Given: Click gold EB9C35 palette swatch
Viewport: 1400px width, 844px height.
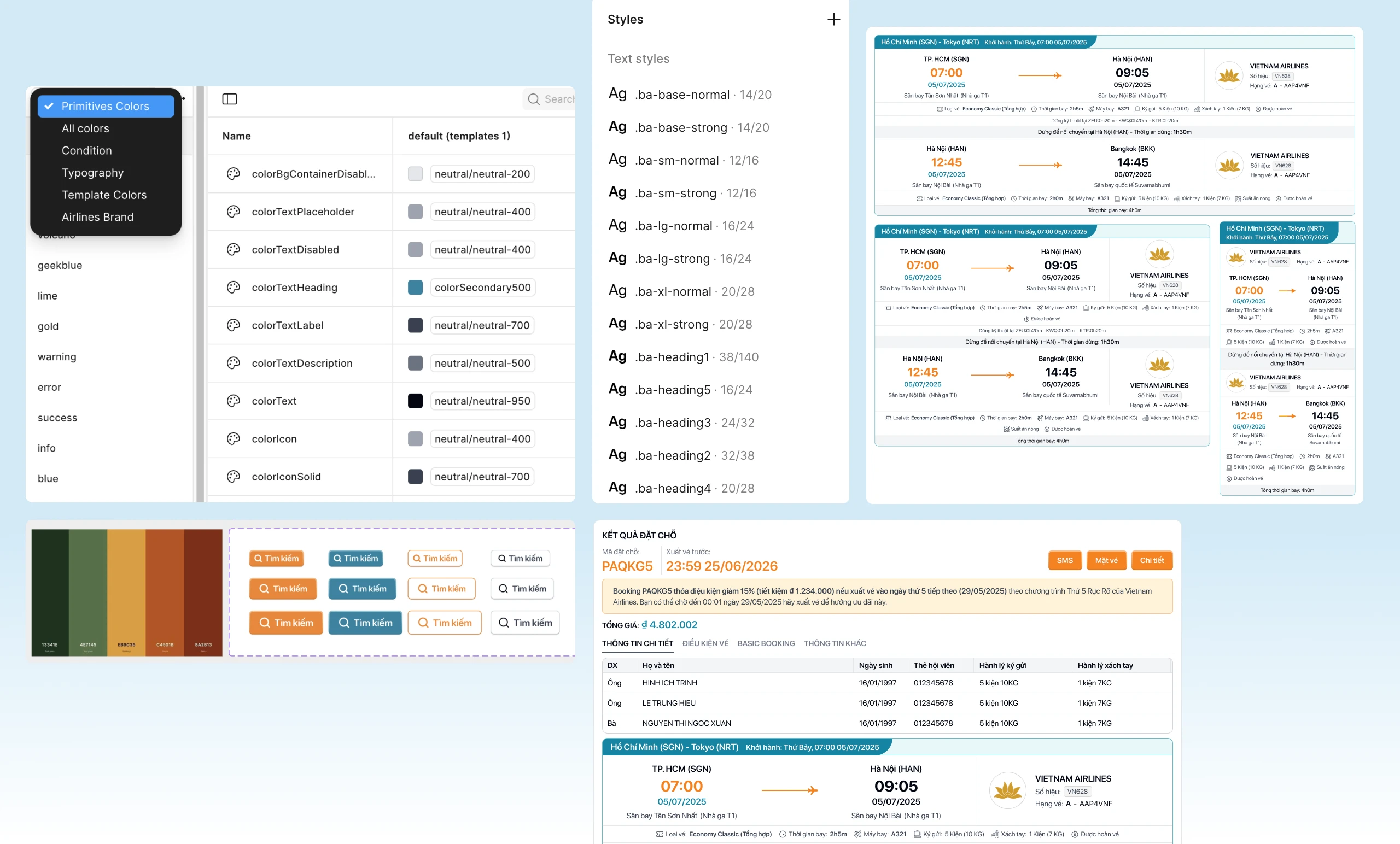Looking at the screenshot, I should [x=126, y=593].
